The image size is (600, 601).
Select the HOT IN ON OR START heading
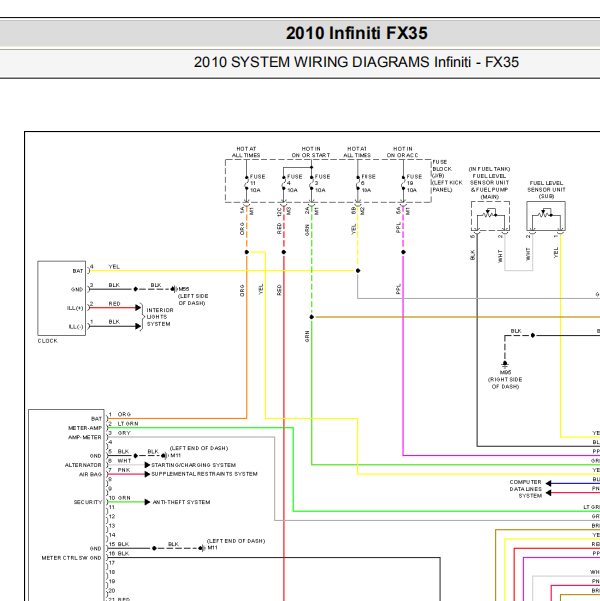[311, 152]
